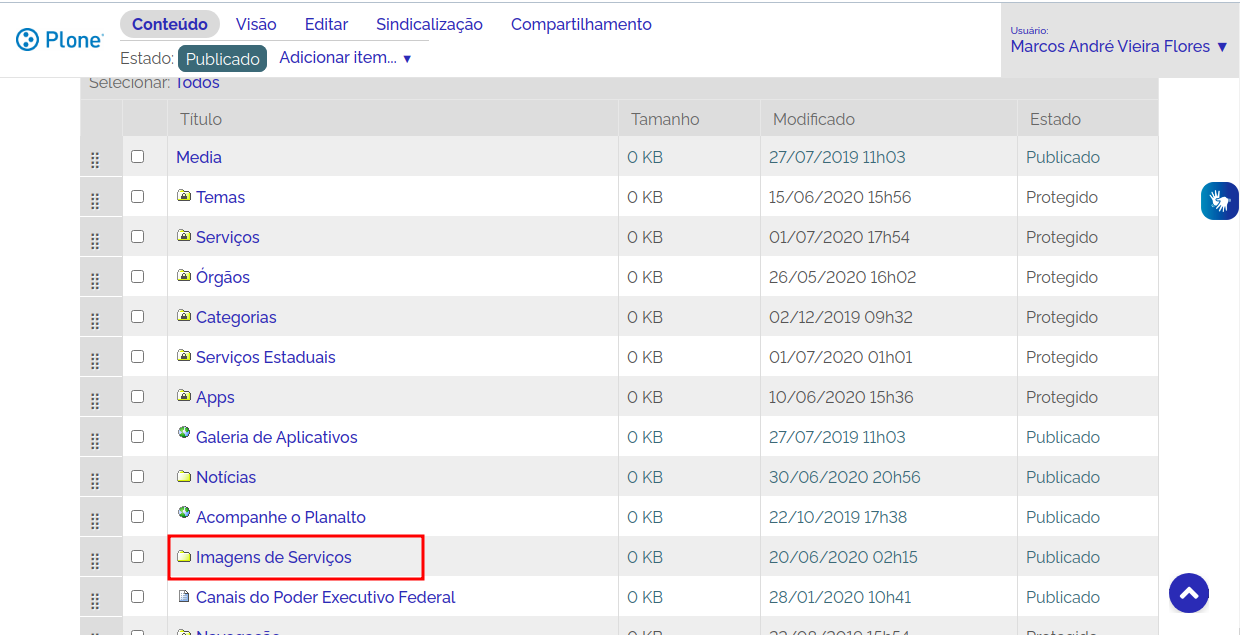
Task: Tick the checkbox for Imagens de Serviços
Action: (x=138, y=557)
